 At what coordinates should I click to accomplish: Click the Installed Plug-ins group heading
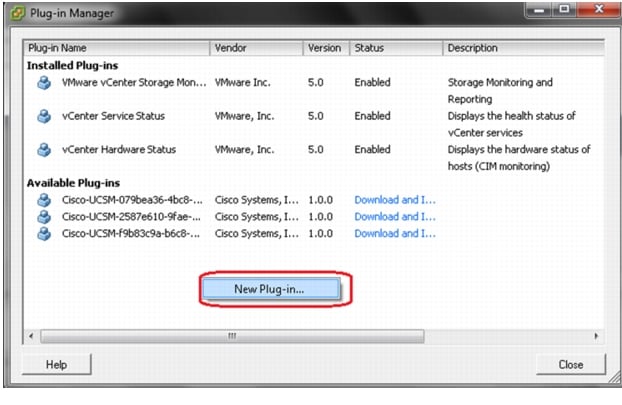[x=73, y=65]
